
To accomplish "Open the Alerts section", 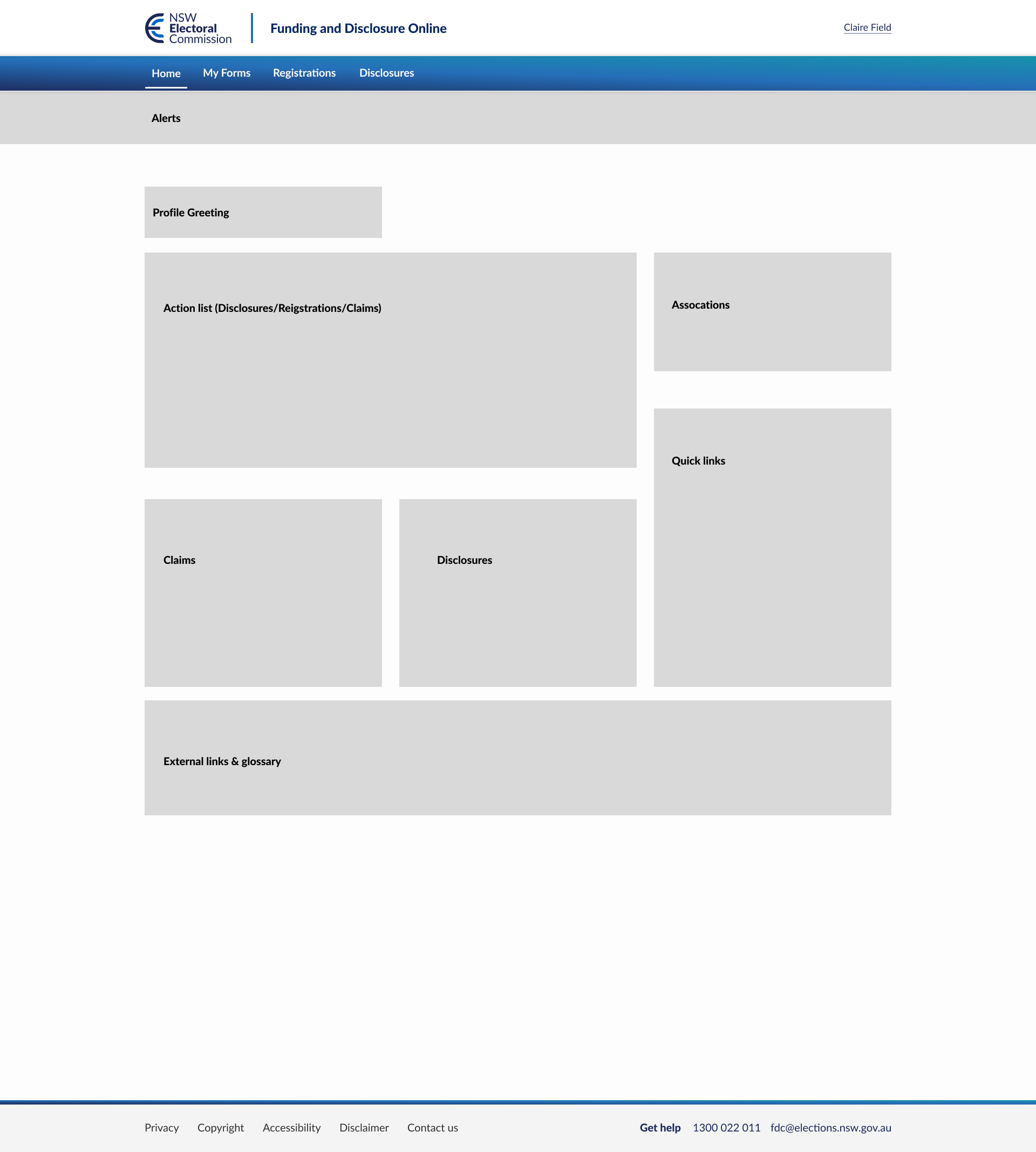I will (165, 118).
